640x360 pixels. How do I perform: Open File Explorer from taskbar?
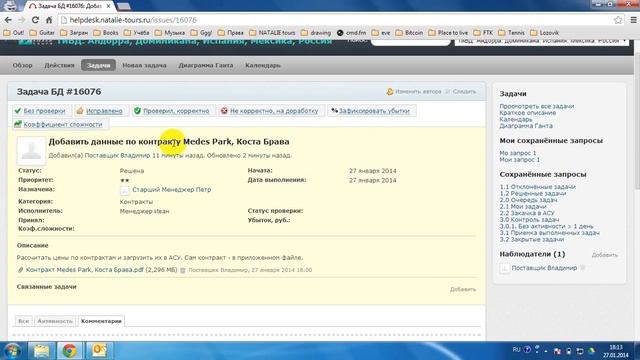[41, 351]
